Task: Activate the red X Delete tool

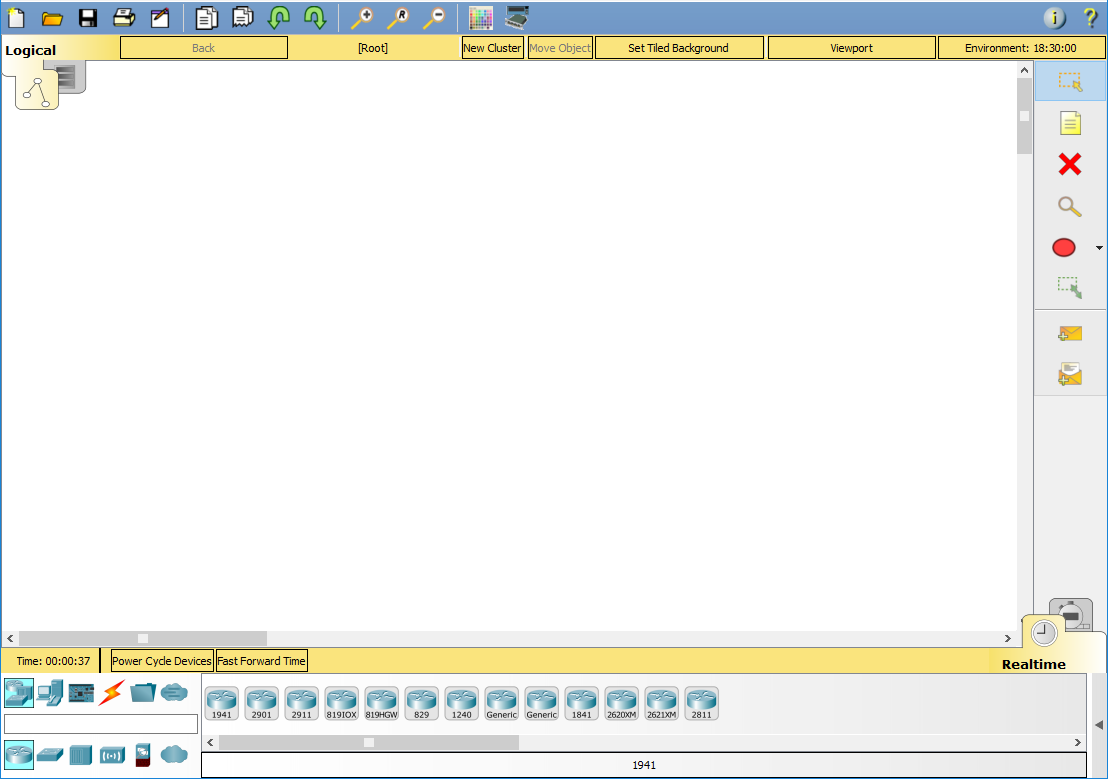Action: point(1070,164)
